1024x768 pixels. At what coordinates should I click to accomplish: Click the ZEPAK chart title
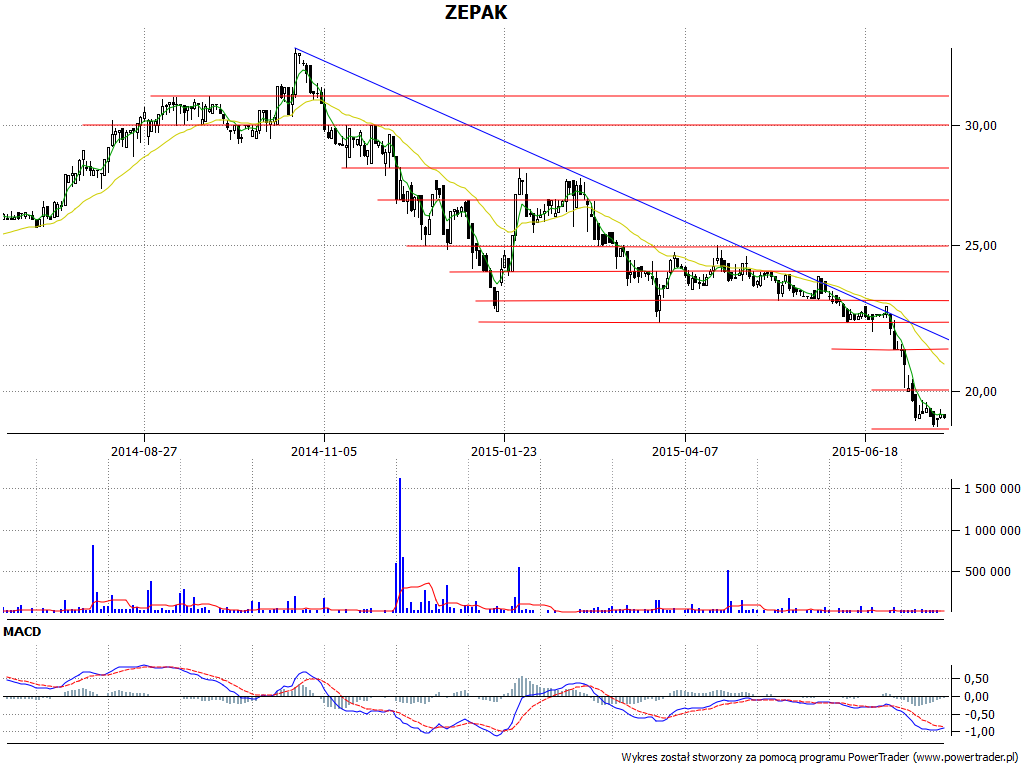pyautogui.click(x=475, y=12)
